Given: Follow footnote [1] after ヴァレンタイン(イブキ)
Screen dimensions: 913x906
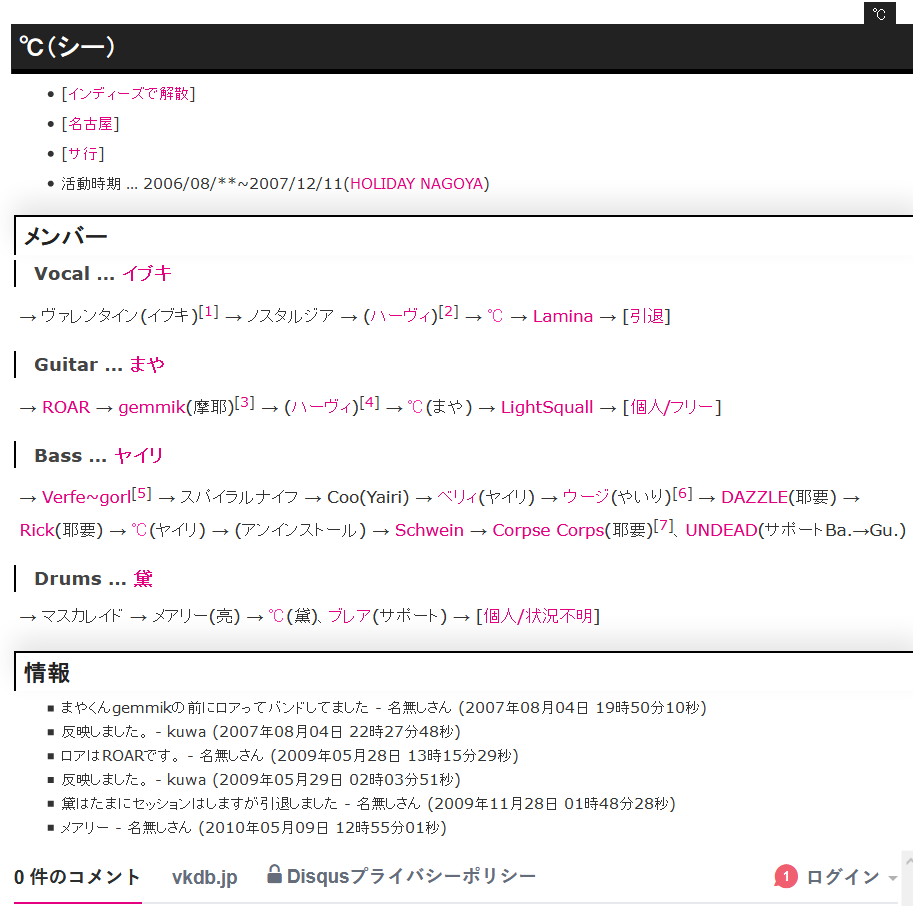Looking at the screenshot, I should coord(208,312).
